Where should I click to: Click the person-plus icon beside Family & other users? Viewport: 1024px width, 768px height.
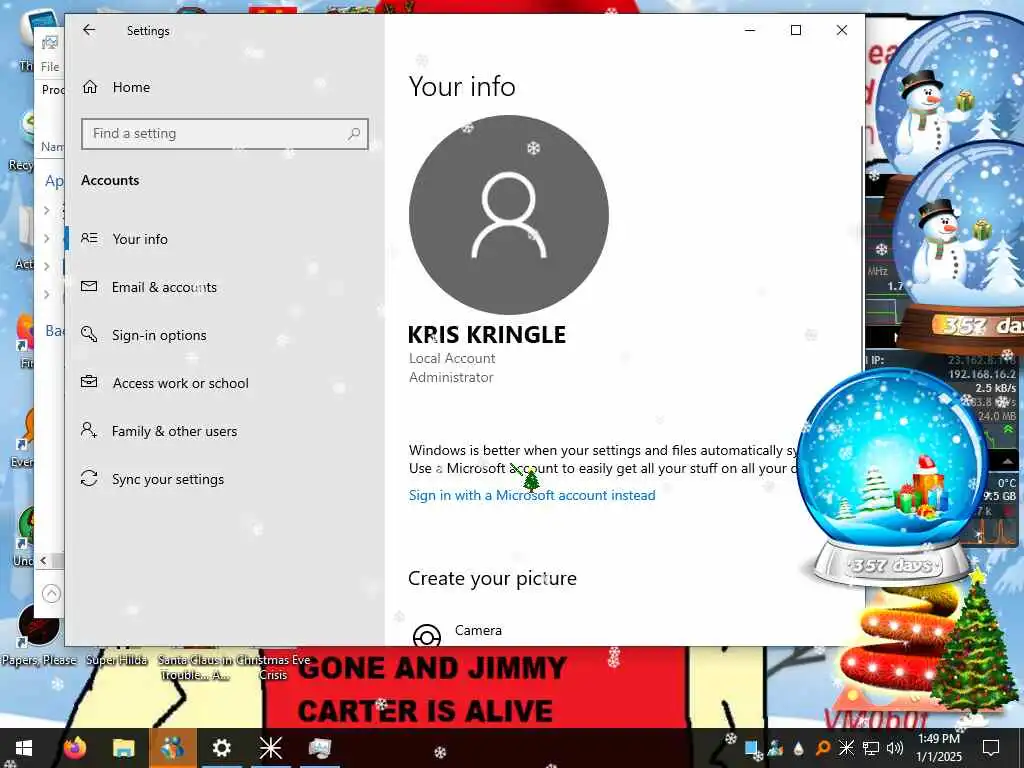(89, 430)
